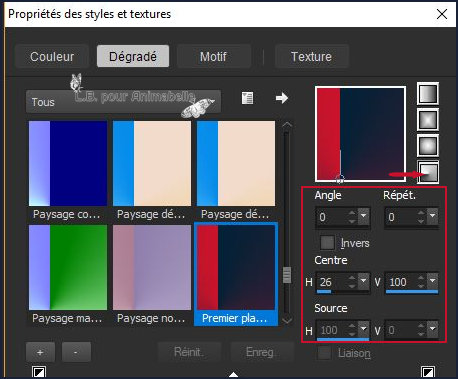
Task: Select the rectangular gradient style icon
Action: [x=428, y=120]
